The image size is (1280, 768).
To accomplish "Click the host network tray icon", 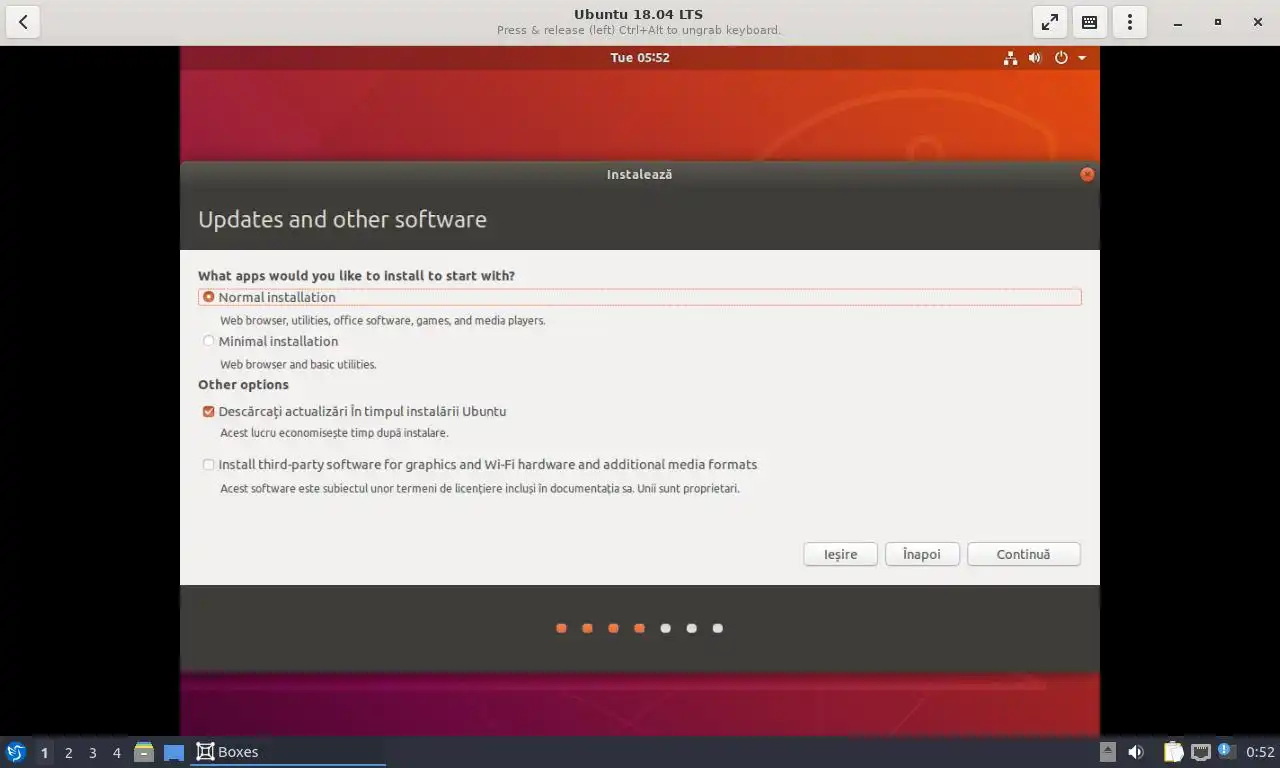I will [1201, 752].
